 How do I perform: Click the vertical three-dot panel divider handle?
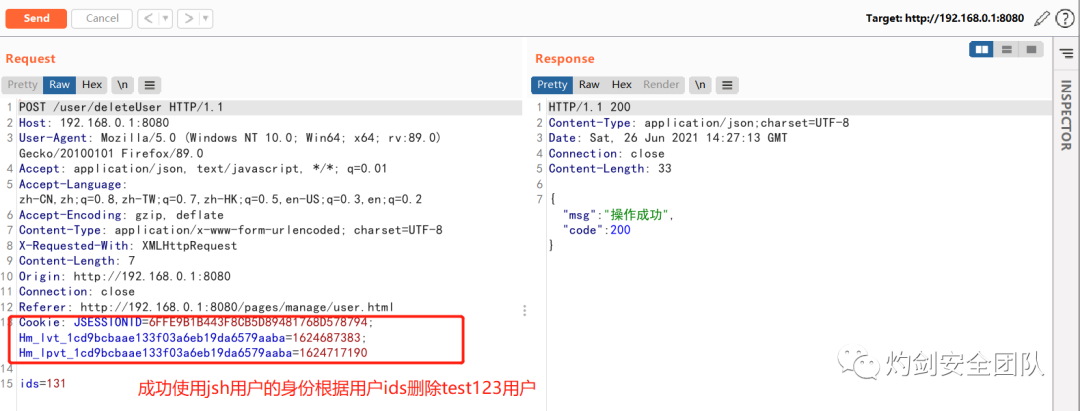(526, 310)
